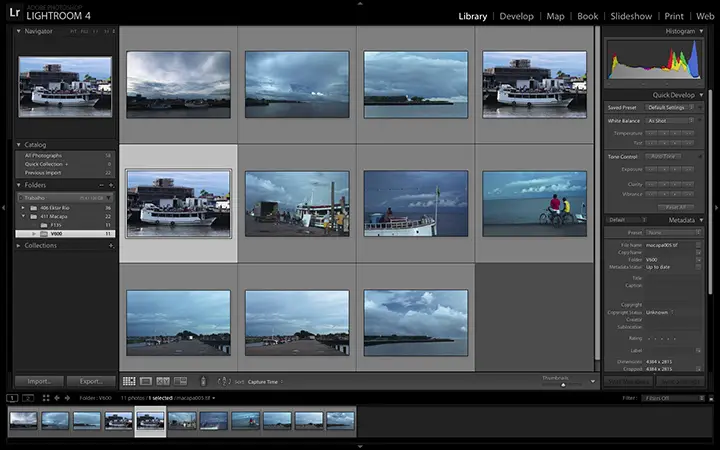Adjust the Thumbnails size slider
Viewport: 720px width, 450px height.
pos(563,384)
